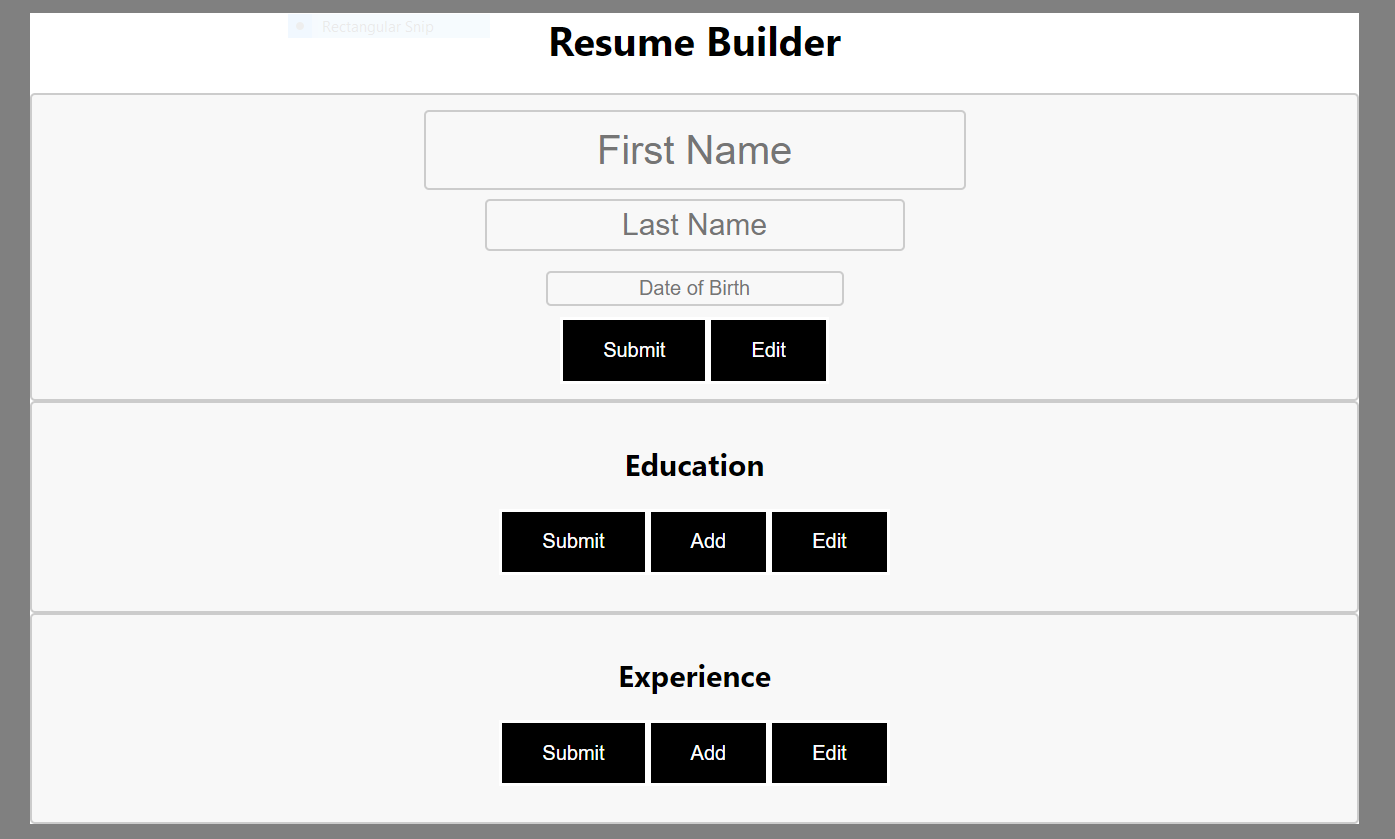Submit the Education section

pos(573,541)
